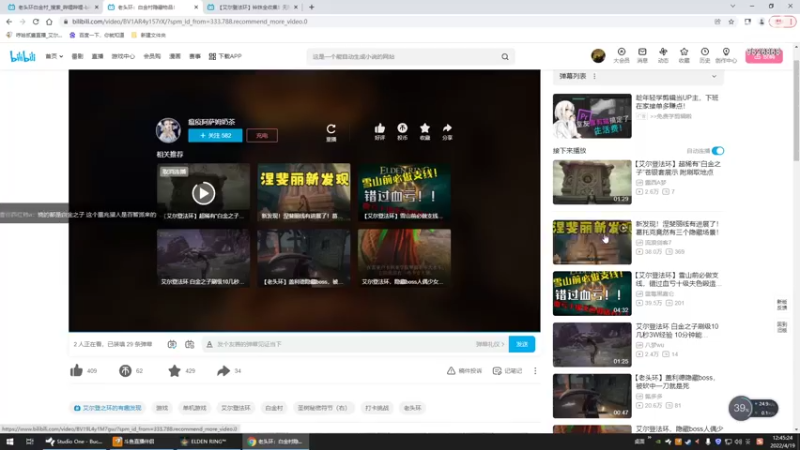Open the 打卡挑战 tag
The width and height of the screenshot is (800, 450).
(377, 408)
